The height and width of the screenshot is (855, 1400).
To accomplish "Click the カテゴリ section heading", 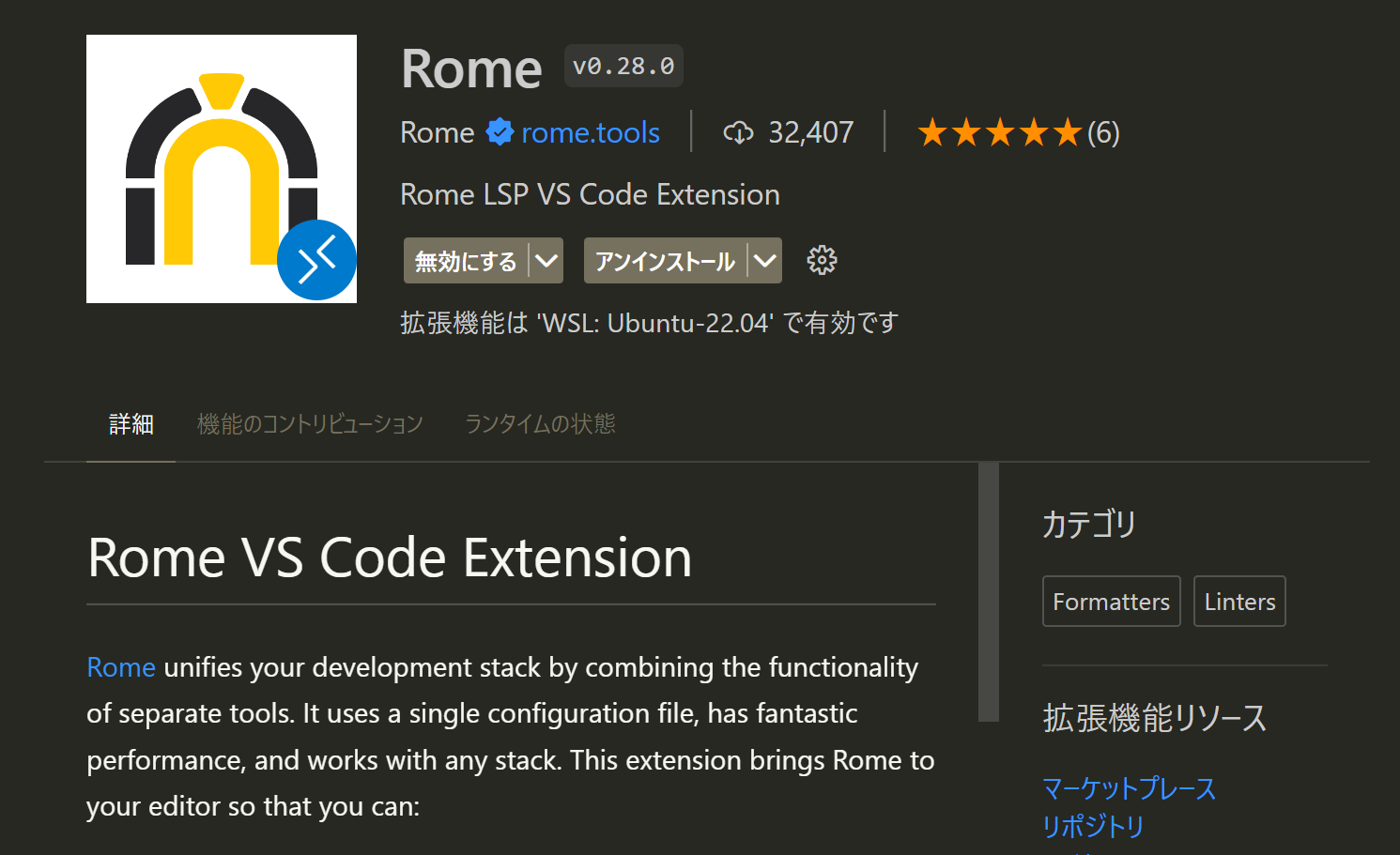I will point(1089,524).
